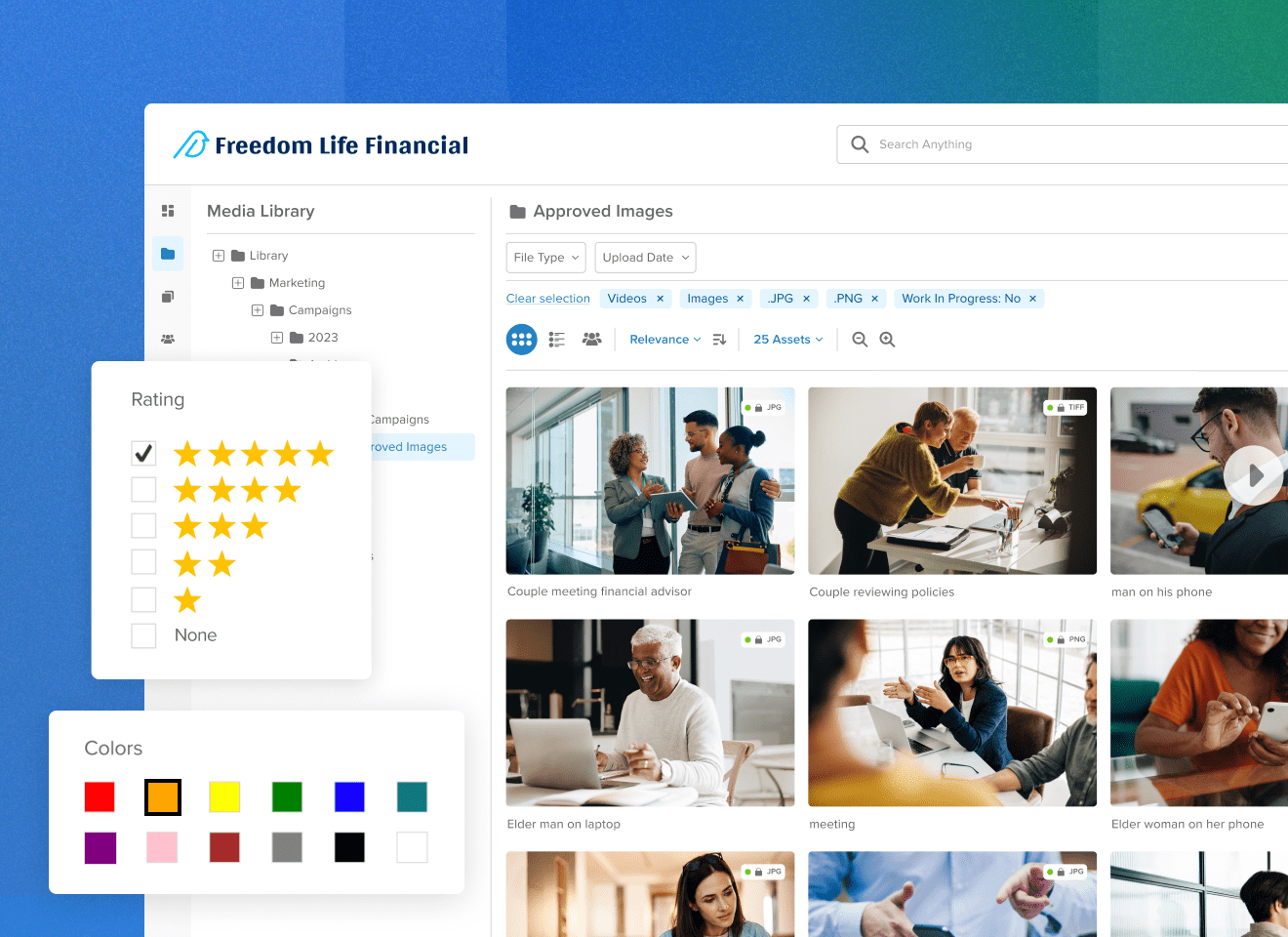The height and width of the screenshot is (937, 1288).
Task: Select the yellow color swatch
Action: coord(224,797)
